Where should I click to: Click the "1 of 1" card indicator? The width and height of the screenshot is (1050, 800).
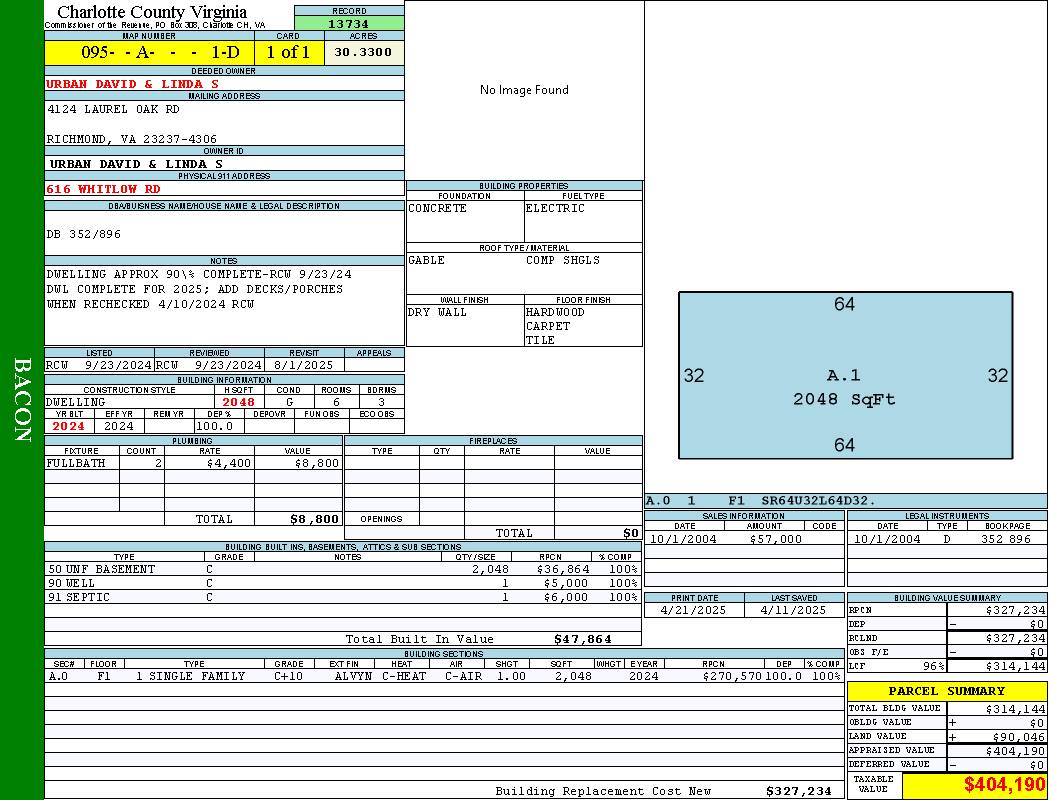[289, 52]
